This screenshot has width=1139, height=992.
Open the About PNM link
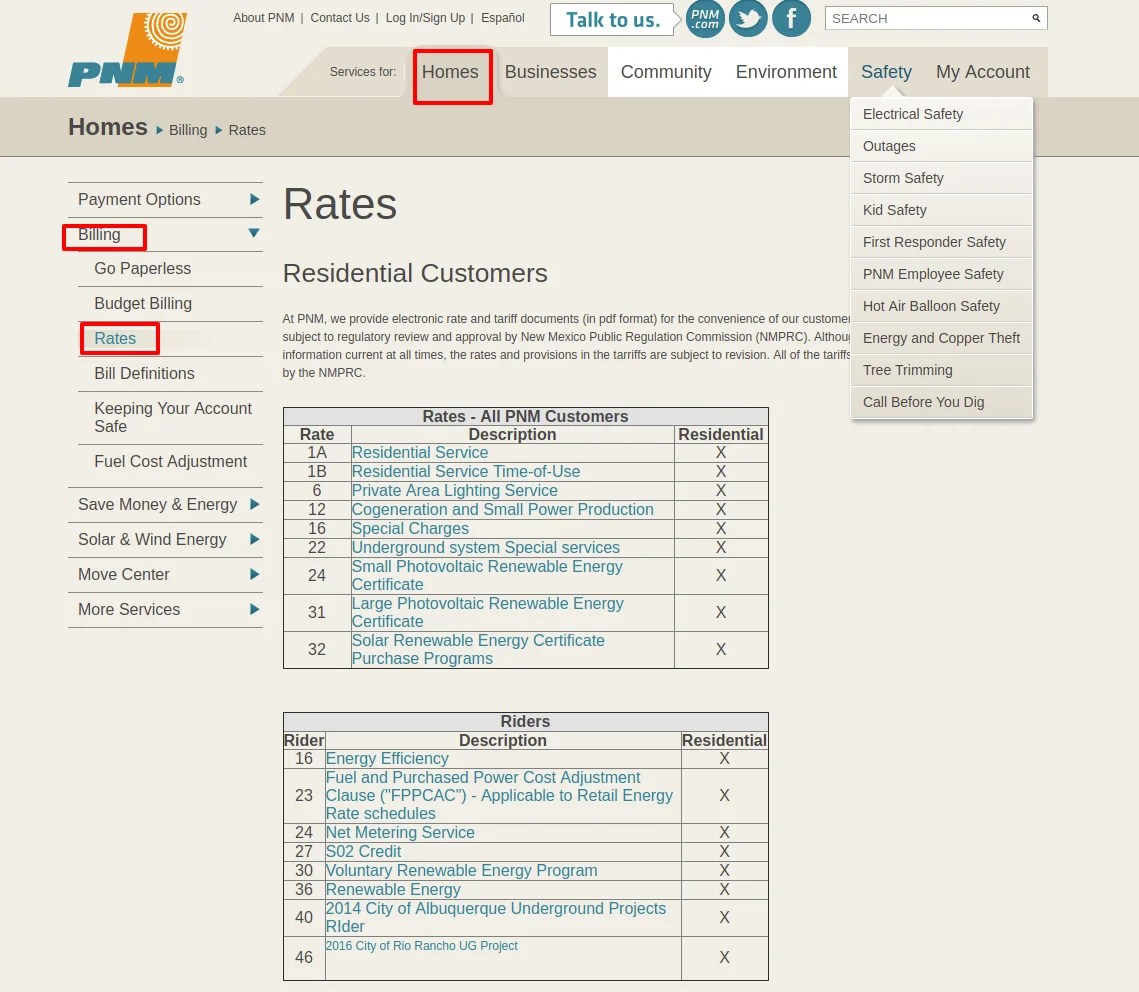pyautogui.click(x=264, y=17)
